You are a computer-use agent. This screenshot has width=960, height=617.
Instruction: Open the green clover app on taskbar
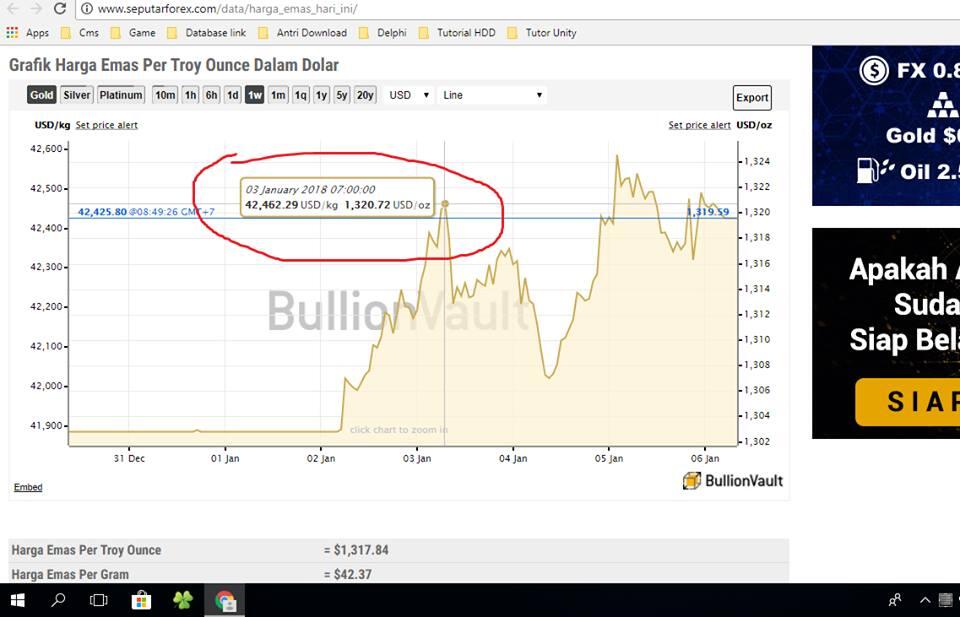tap(182, 600)
